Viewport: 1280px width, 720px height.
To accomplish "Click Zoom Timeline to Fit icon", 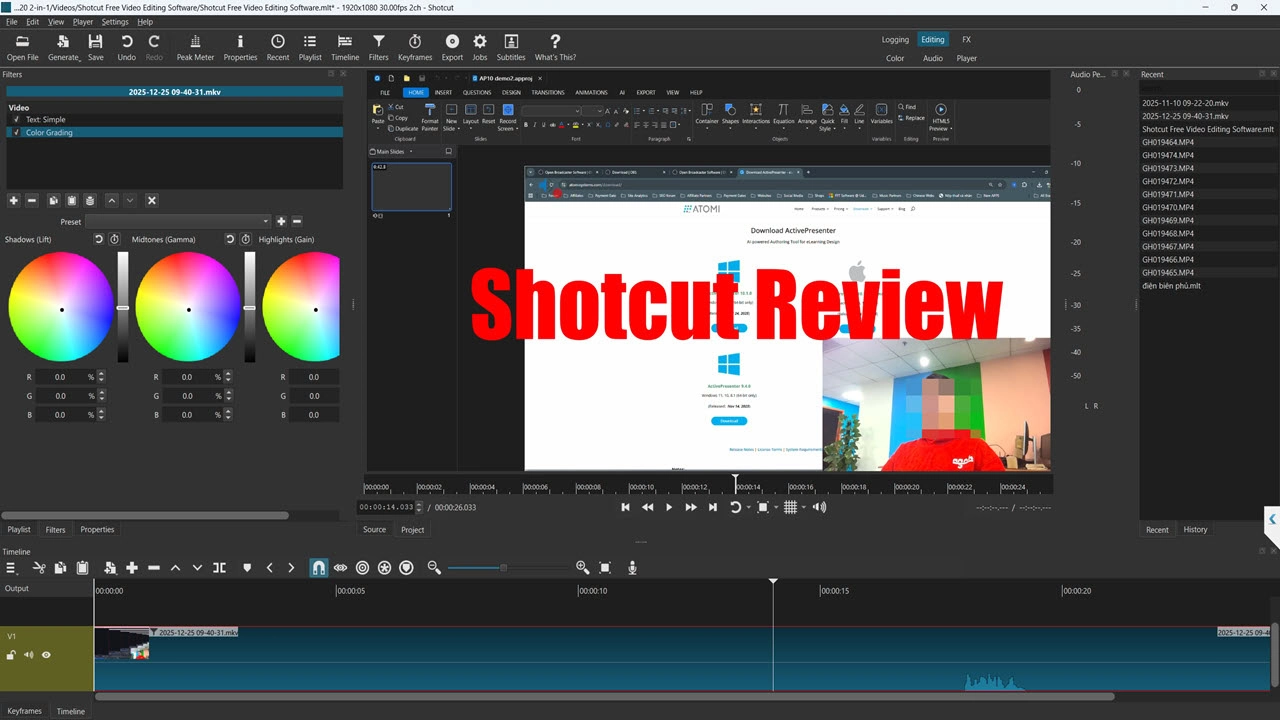I will [605, 568].
